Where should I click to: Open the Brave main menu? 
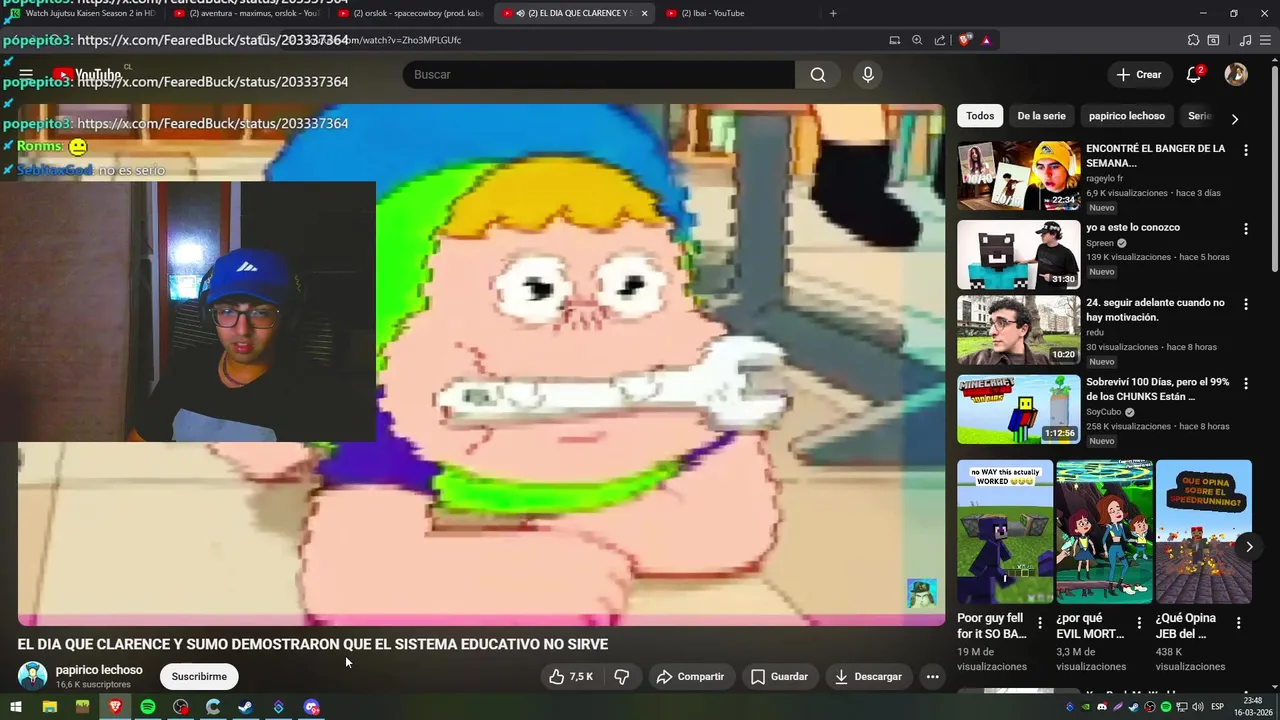point(1267,40)
